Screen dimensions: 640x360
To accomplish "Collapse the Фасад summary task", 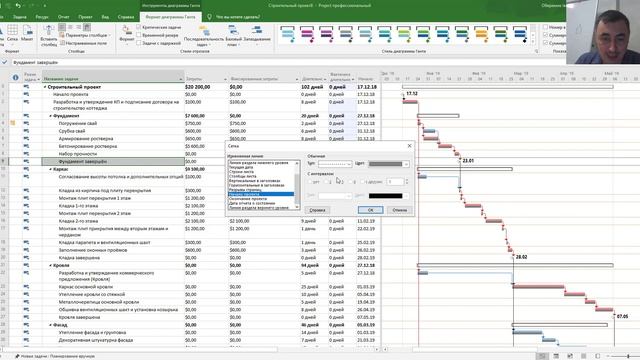I will [x=51, y=325].
